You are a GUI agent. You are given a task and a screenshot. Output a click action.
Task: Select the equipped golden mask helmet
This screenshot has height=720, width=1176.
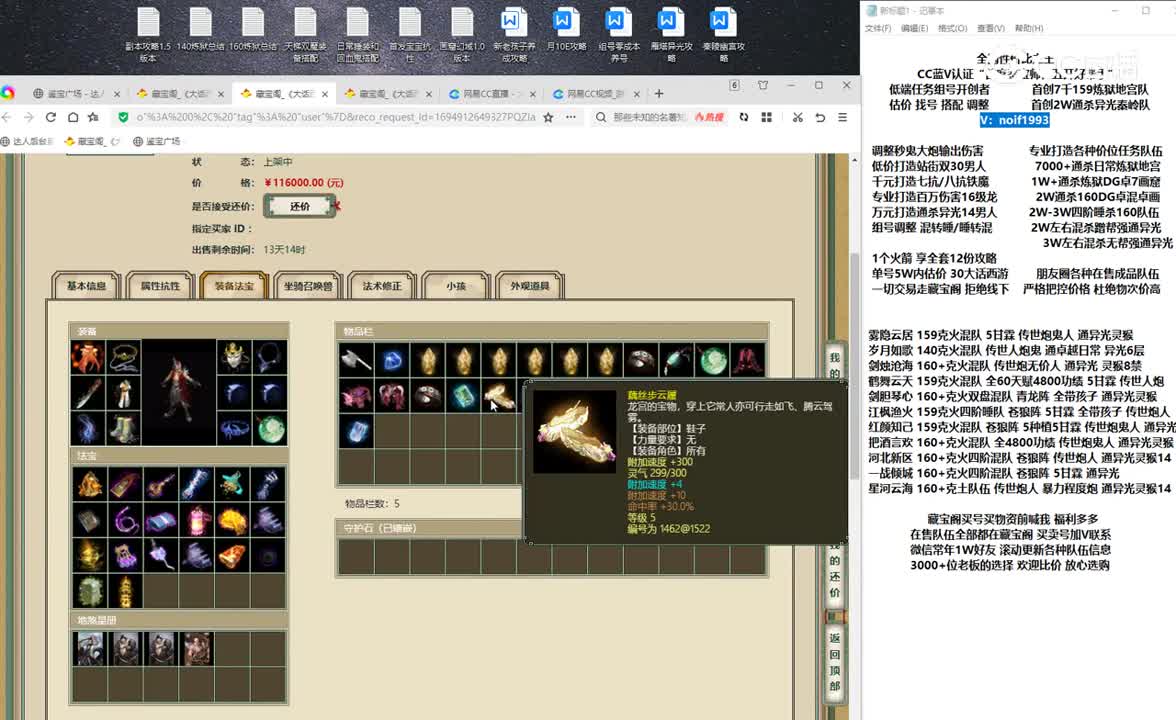pos(234,357)
